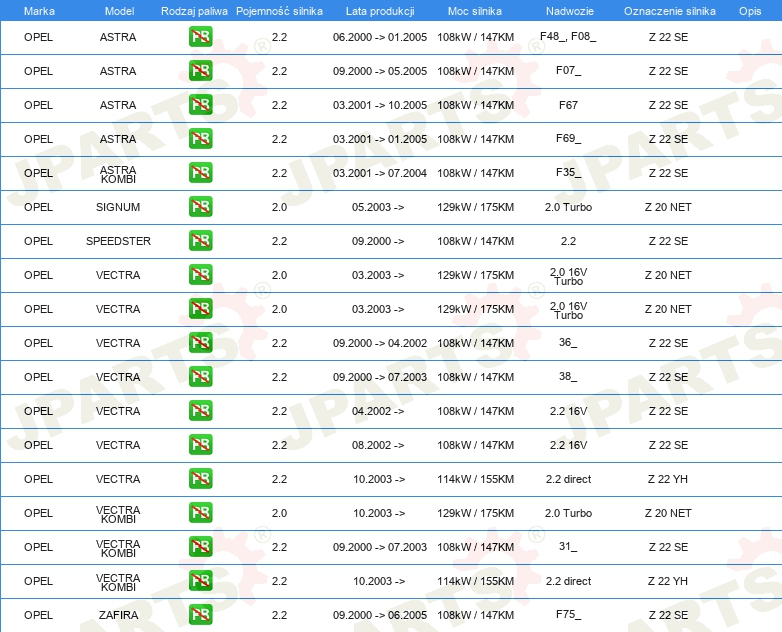Click 2.0 Turbo body in SIGNUM row

(x=569, y=207)
